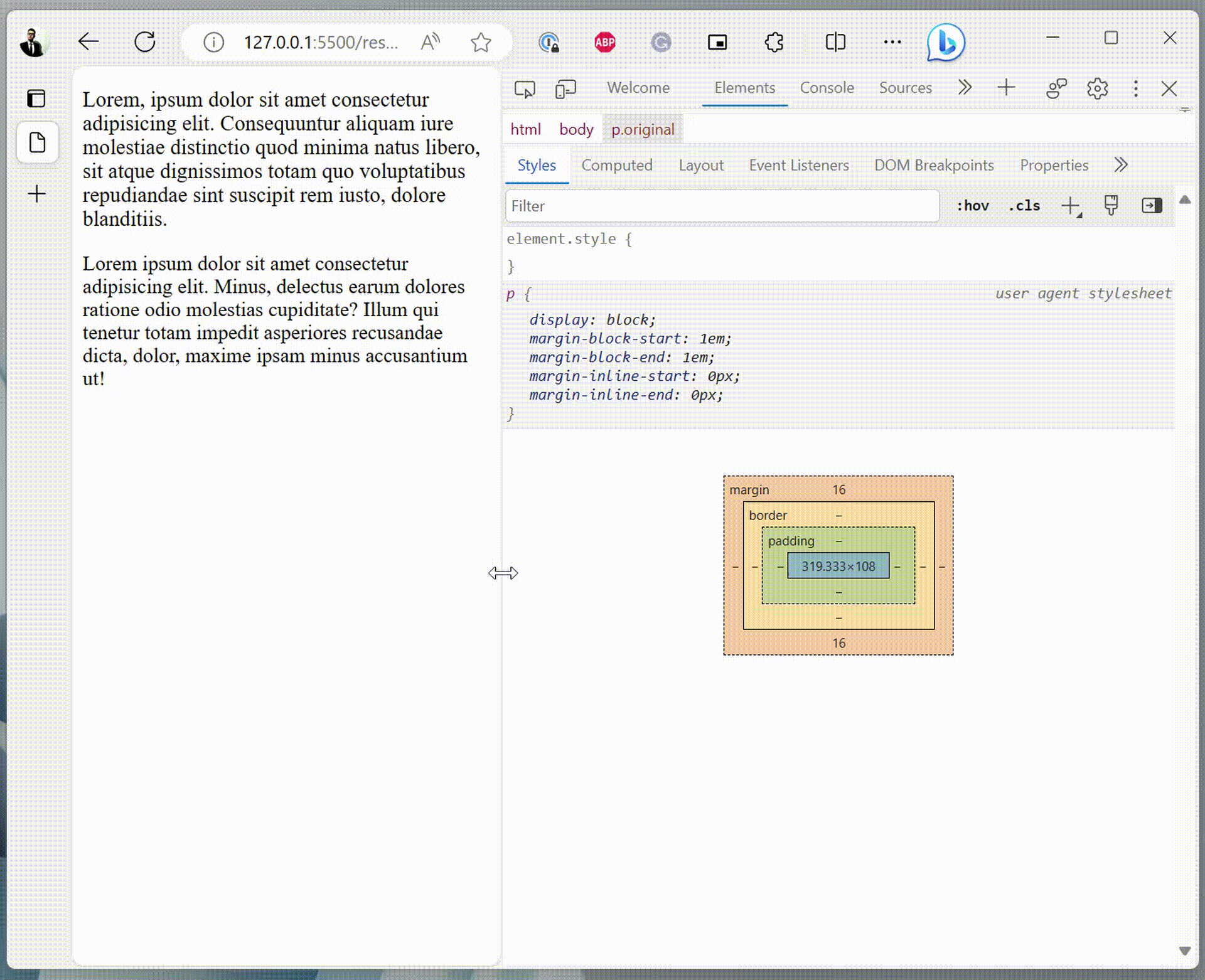Toggle .cls element classes panel

click(x=1024, y=206)
